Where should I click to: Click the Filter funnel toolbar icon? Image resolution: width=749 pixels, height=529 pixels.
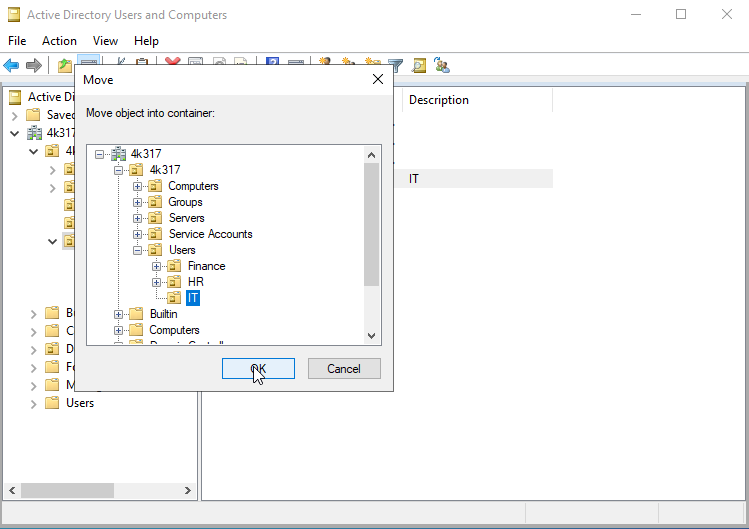(x=396, y=65)
